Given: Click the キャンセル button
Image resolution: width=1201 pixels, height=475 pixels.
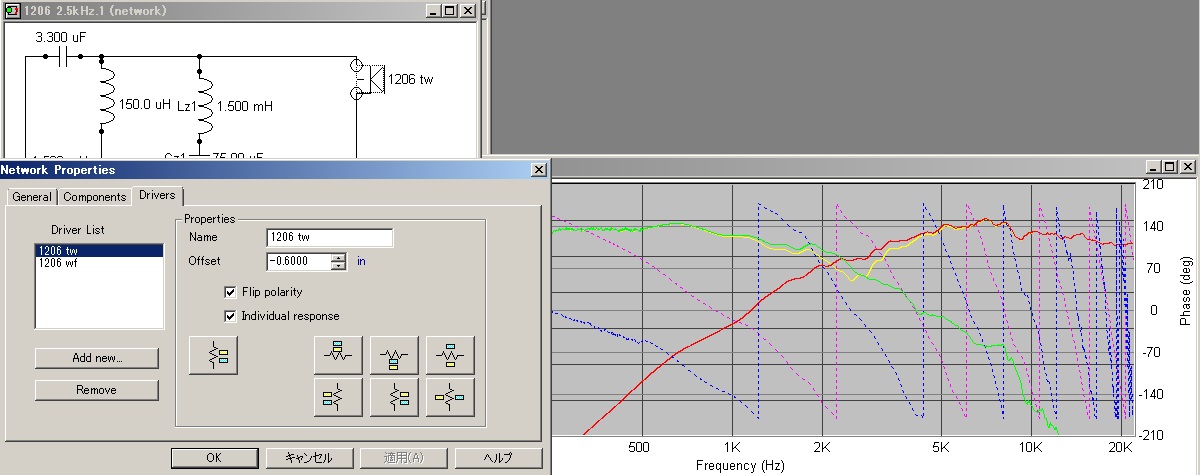Looking at the screenshot, I should pos(310,457).
